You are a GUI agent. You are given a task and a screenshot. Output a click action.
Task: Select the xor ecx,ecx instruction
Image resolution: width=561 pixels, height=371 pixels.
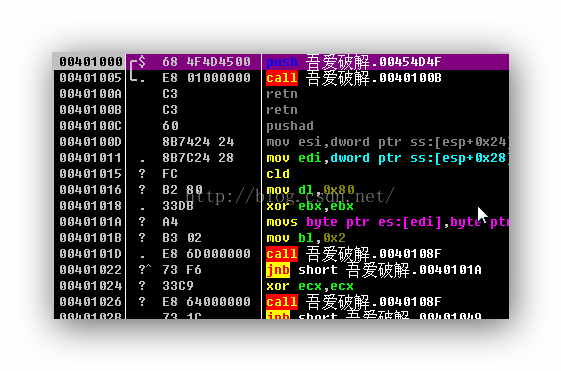(x=310, y=286)
